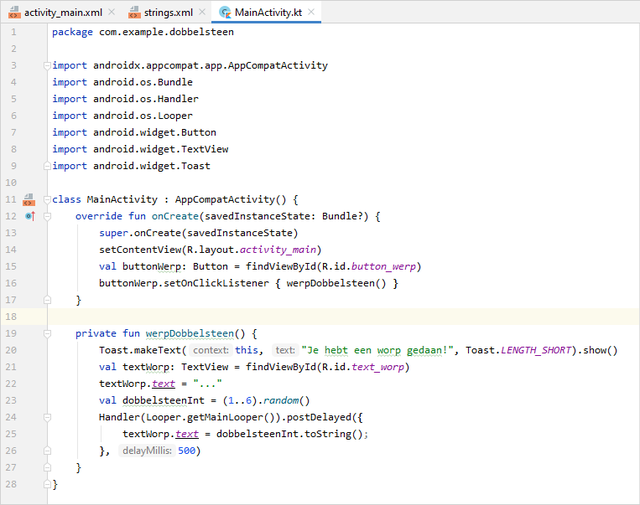Fold the werpDobbelsteen function on line 19
Viewport: 640px width, 505px height.
(x=47, y=333)
